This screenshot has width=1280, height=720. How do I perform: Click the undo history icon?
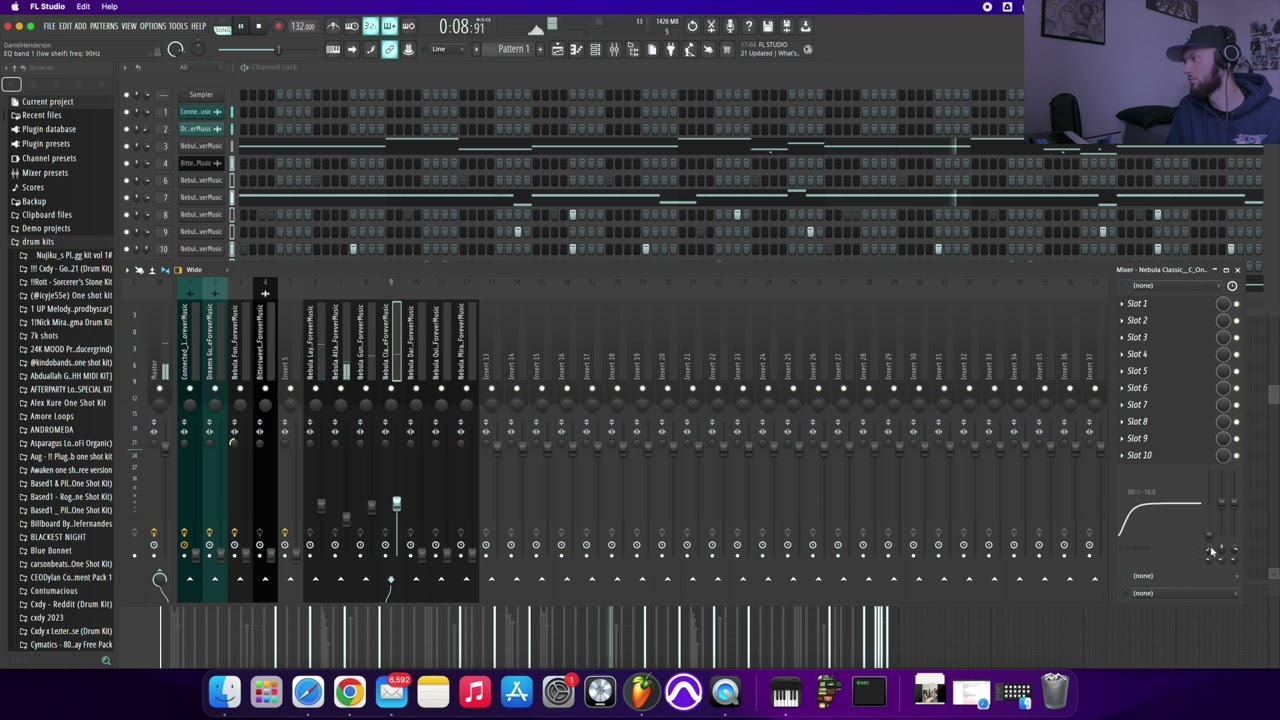692,26
